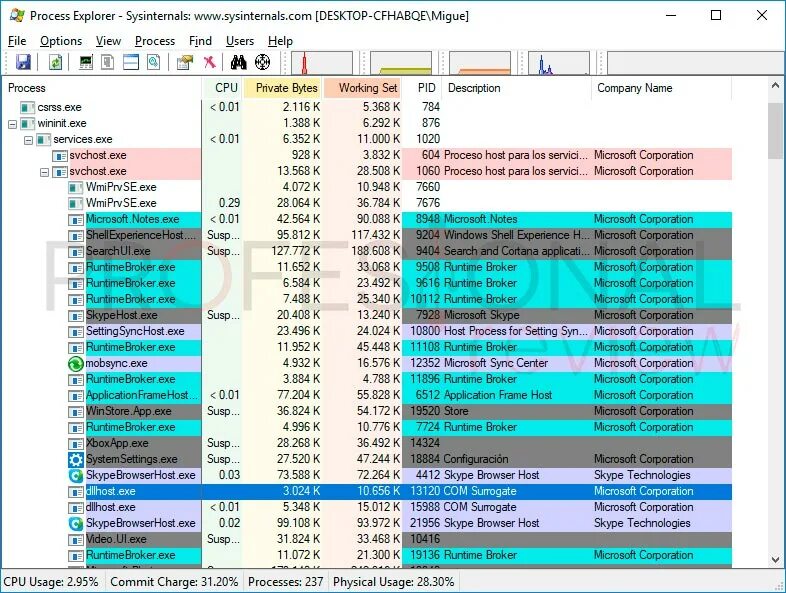Click the scrollbar down arrow
The width and height of the screenshot is (786, 593).
pos(775,560)
